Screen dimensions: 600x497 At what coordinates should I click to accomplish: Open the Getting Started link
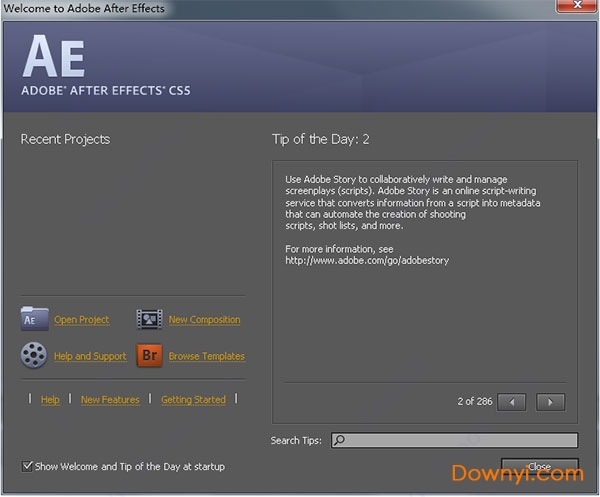point(193,400)
